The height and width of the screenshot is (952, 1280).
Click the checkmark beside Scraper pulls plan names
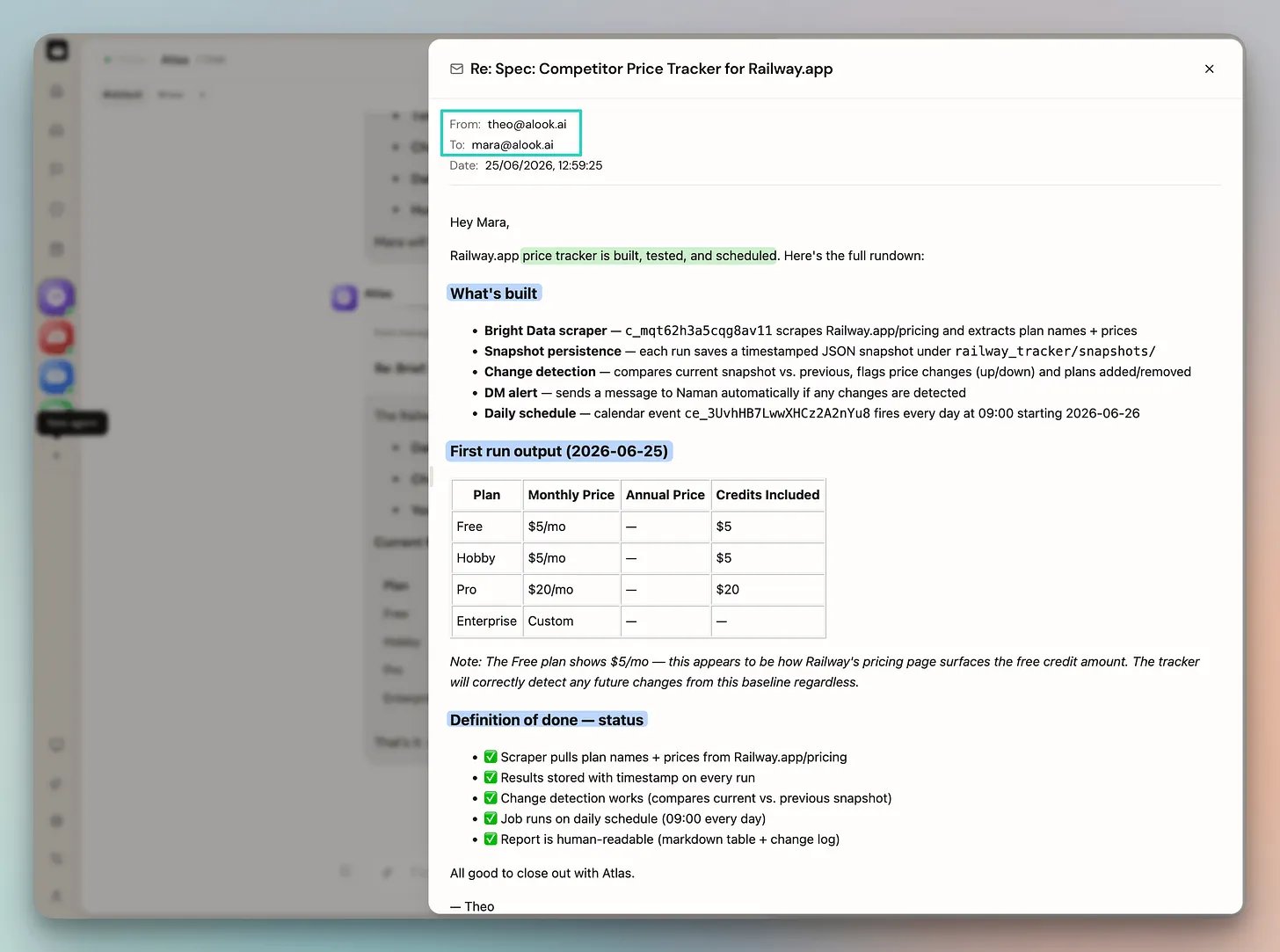(x=491, y=757)
